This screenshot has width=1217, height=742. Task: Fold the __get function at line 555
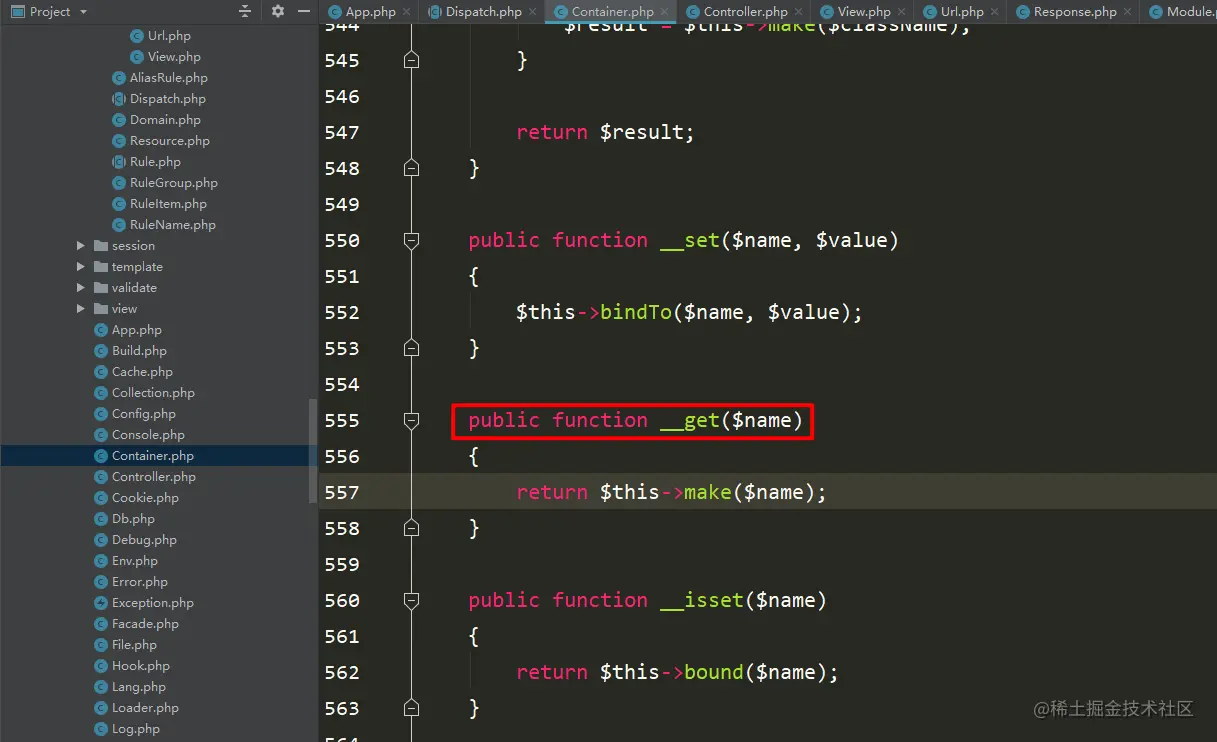(411, 420)
